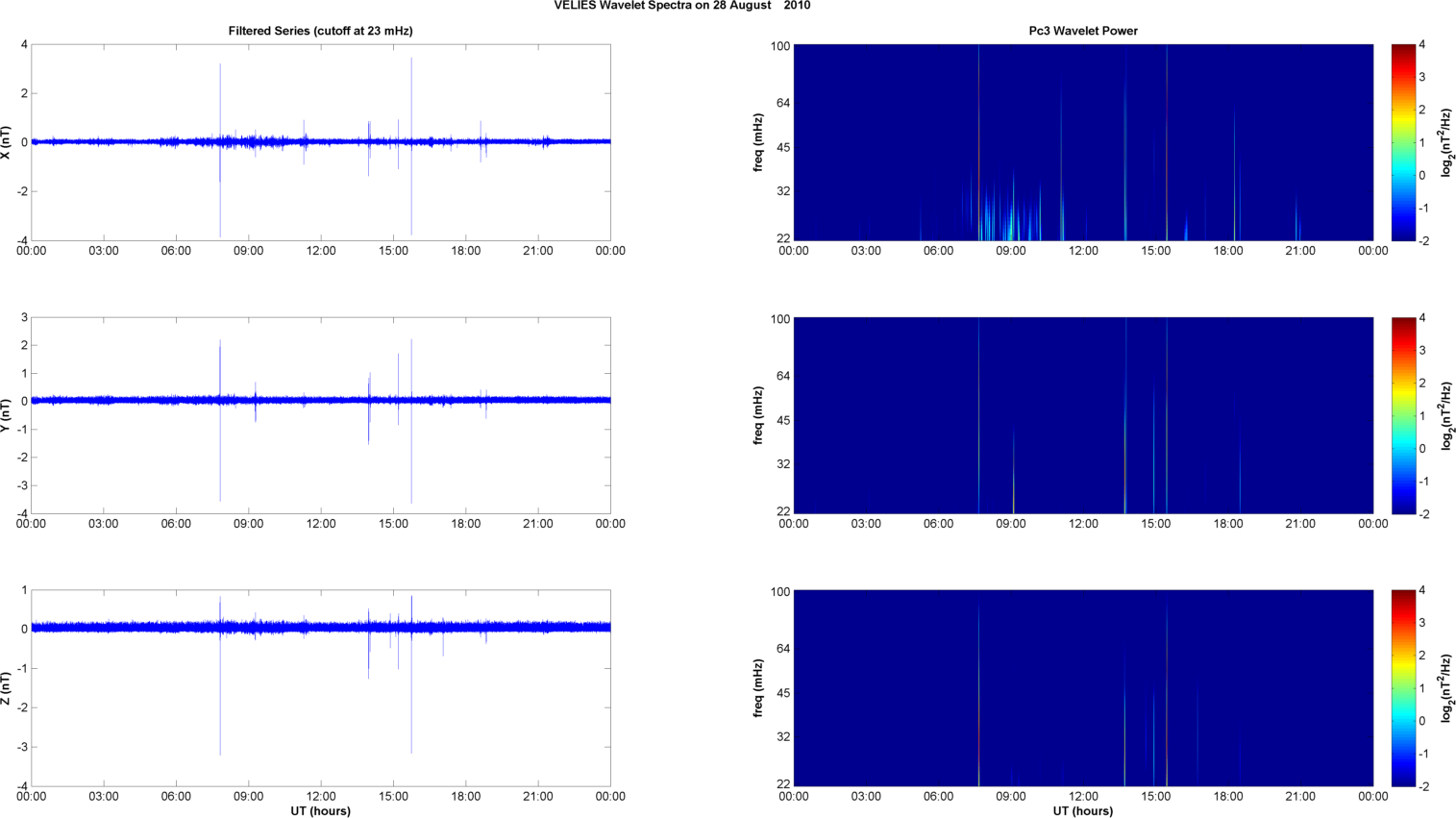Click "freq (mHz)" label of the Y spectrogram
Image resolution: width=1456 pixels, height=818 pixels.
point(758,415)
